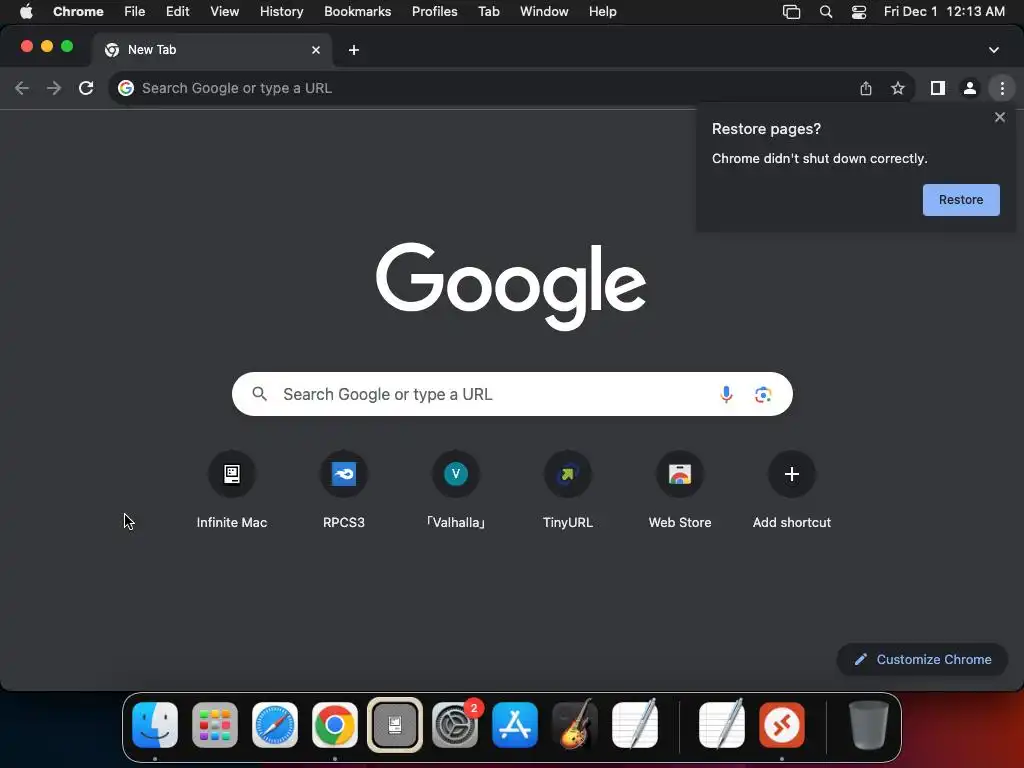Open the Trash in the Dock
Image resolution: width=1024 pixels, height=768 pixels.
(x=868, y=725)
